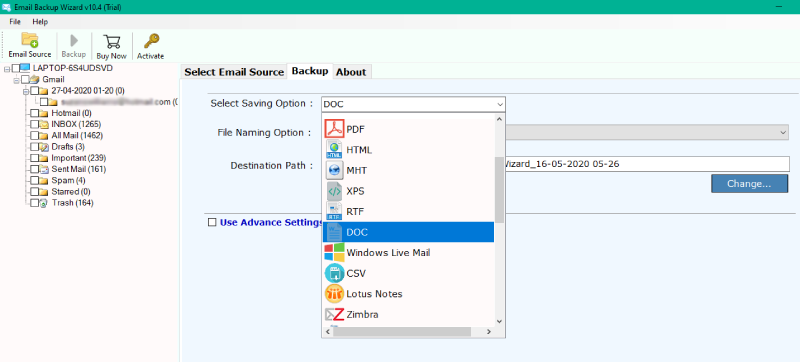Viewport: 800px width, 362px height.
Task: Collapse the LAPTOP-6S4UDSVD tree node
Action: pyautogui.click(x=7, y=68)
